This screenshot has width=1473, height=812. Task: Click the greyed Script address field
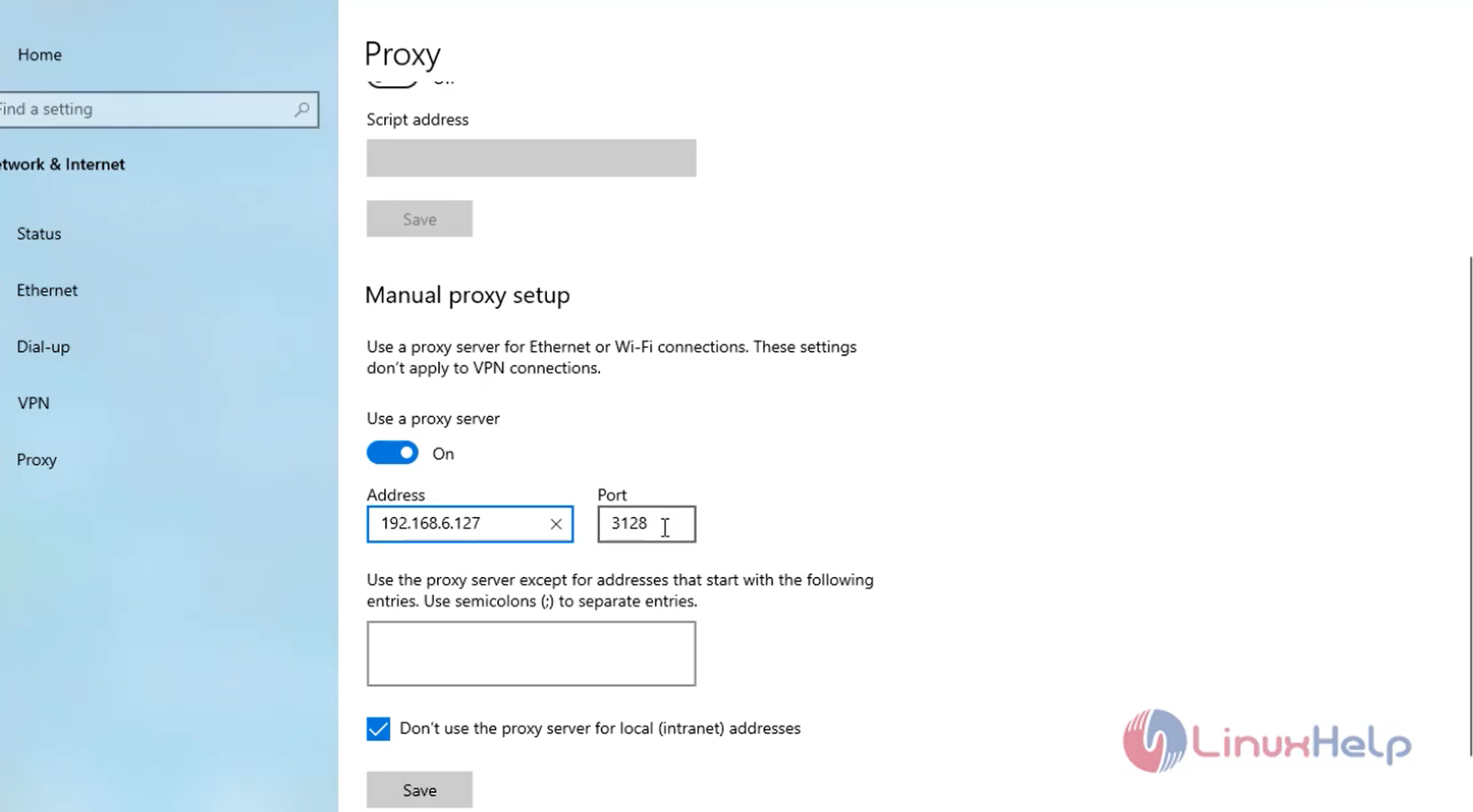531,158
